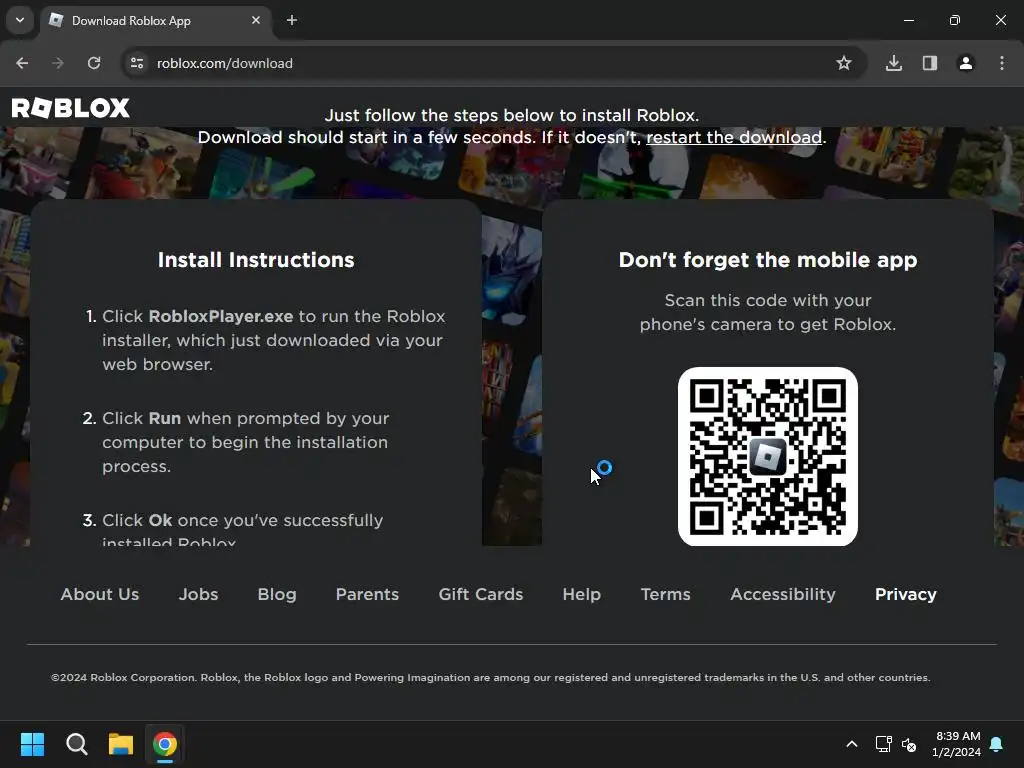Open network status tray icon

[x=884, y=744]
